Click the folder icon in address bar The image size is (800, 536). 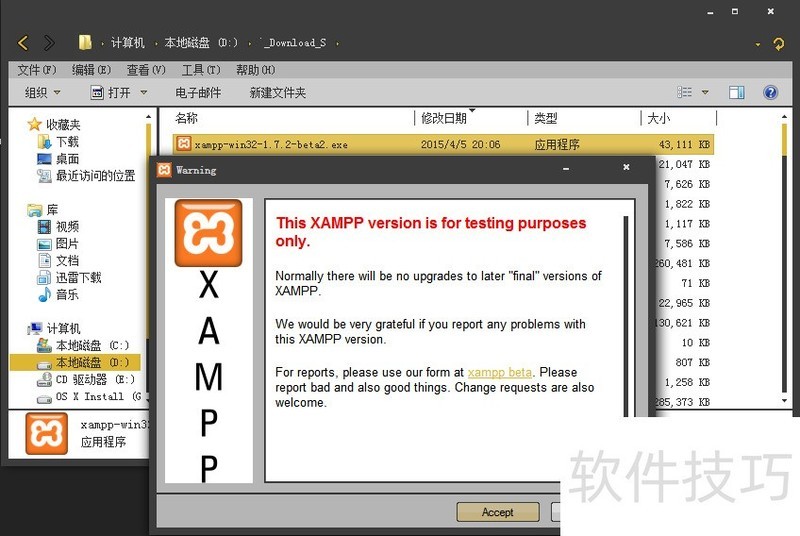pyautogui.click(x=85, y=42)
